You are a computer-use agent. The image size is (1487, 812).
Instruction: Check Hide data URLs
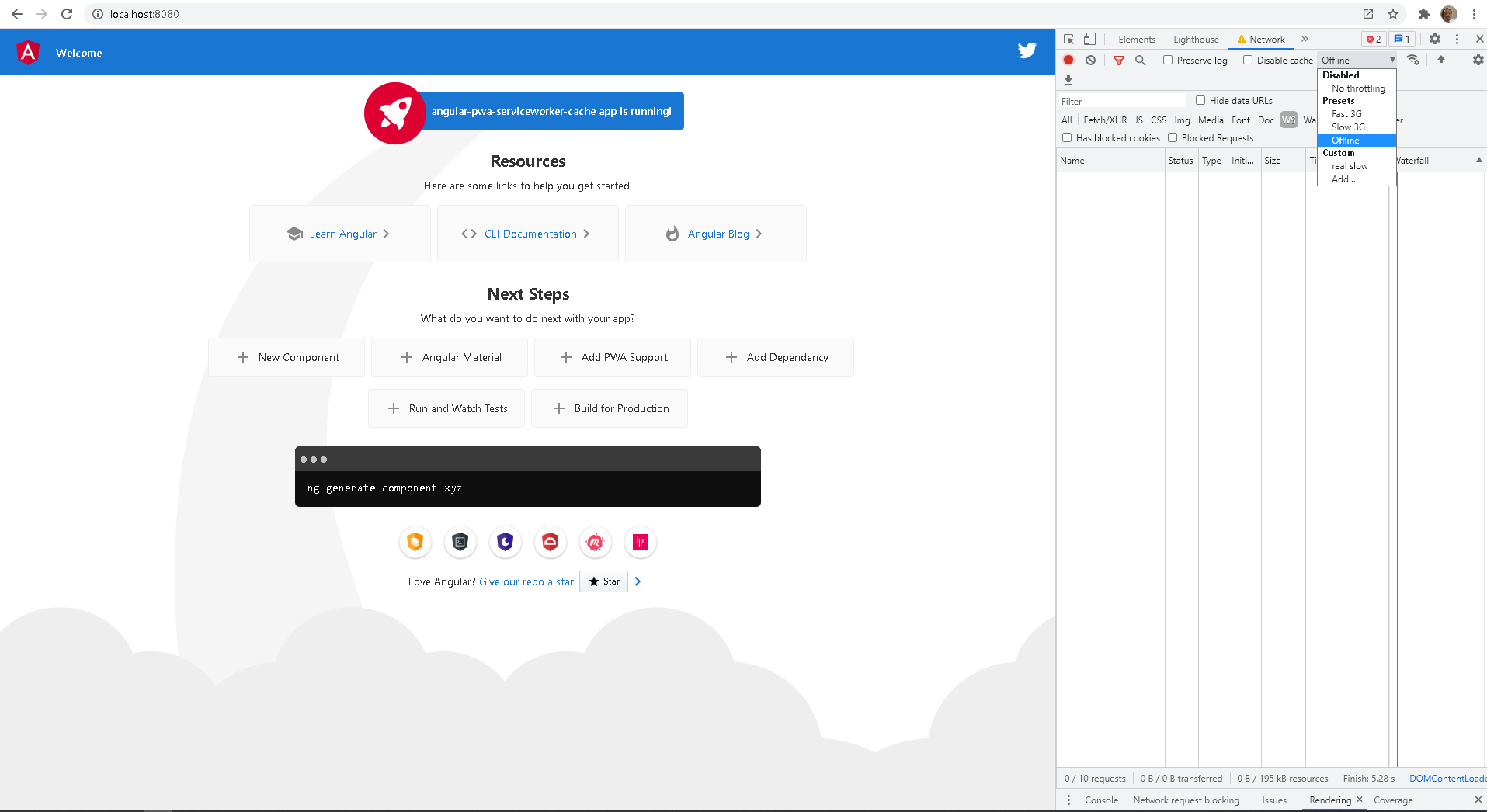1200,100
